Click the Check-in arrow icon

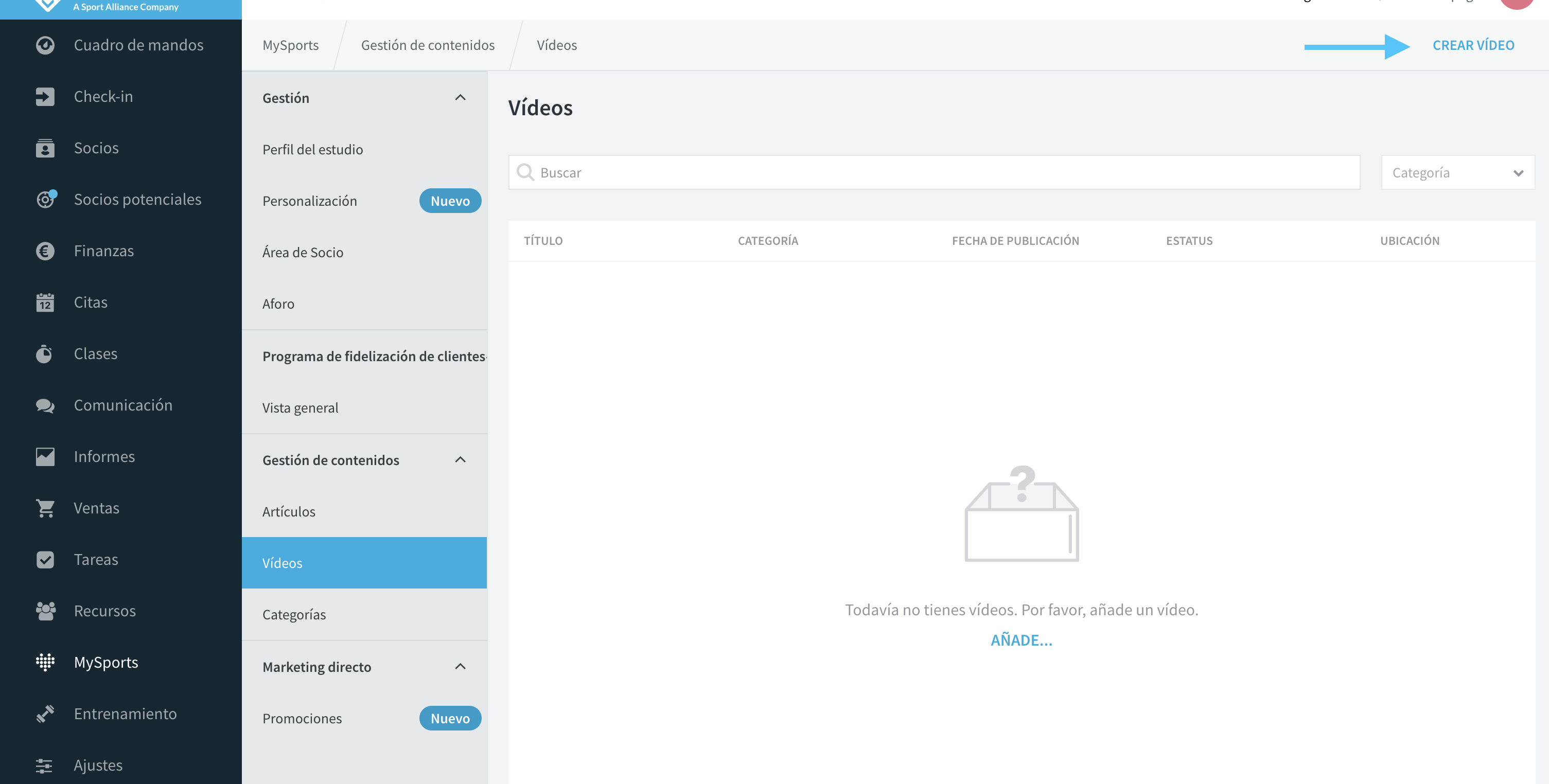(x=45, y=97)
